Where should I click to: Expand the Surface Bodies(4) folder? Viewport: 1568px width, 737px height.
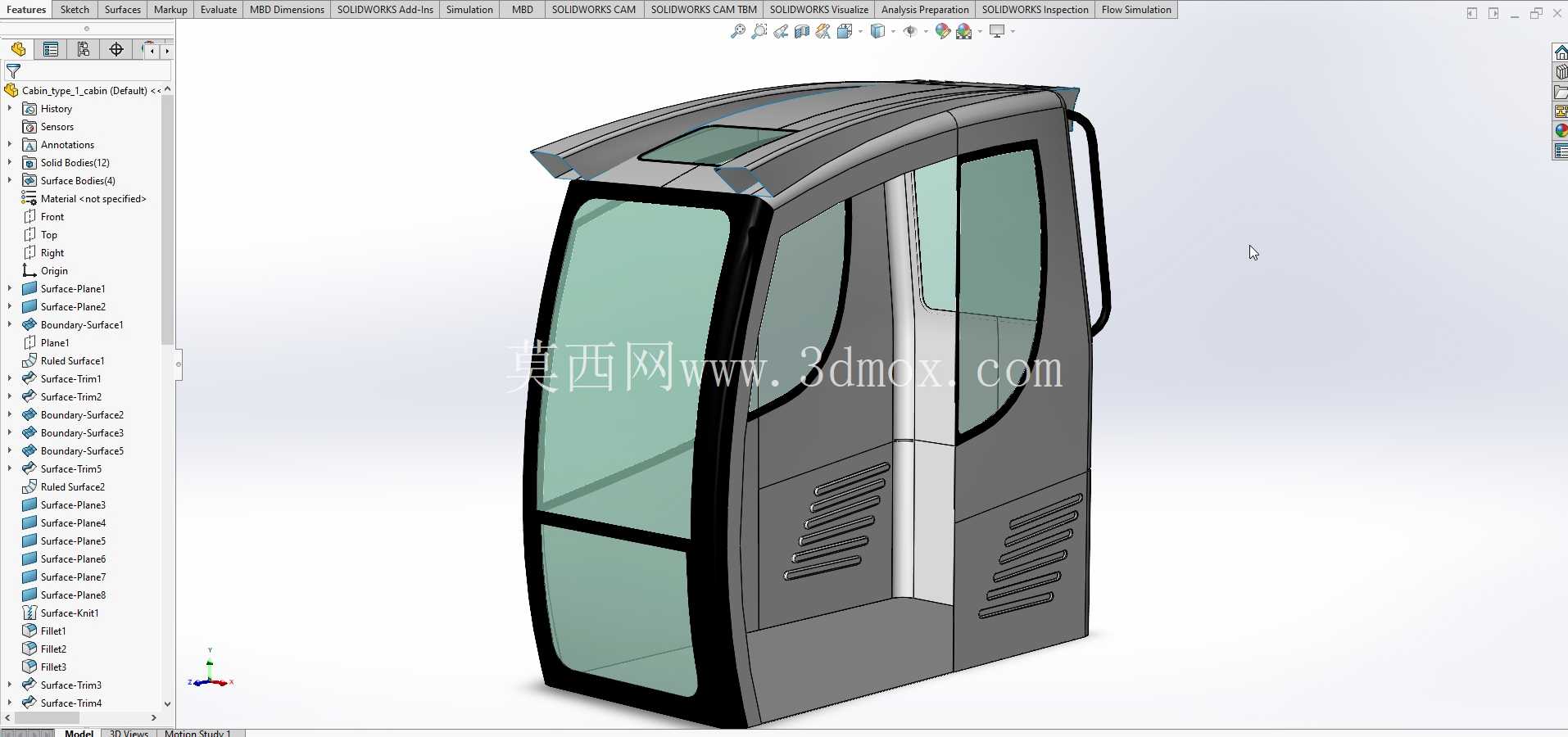[x=10, y=180]
